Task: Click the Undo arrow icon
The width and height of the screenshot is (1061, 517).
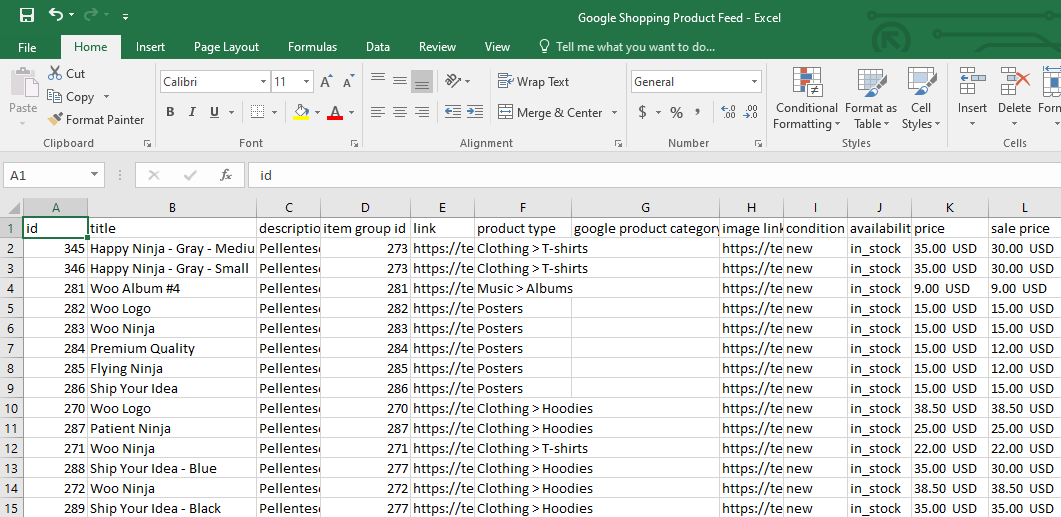Action: click(56, 16)
